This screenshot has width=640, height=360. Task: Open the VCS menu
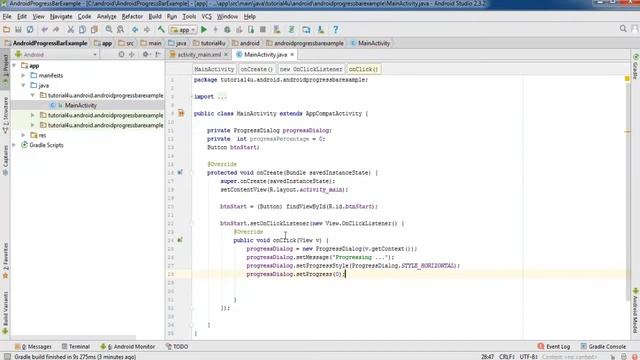[207, 17]
